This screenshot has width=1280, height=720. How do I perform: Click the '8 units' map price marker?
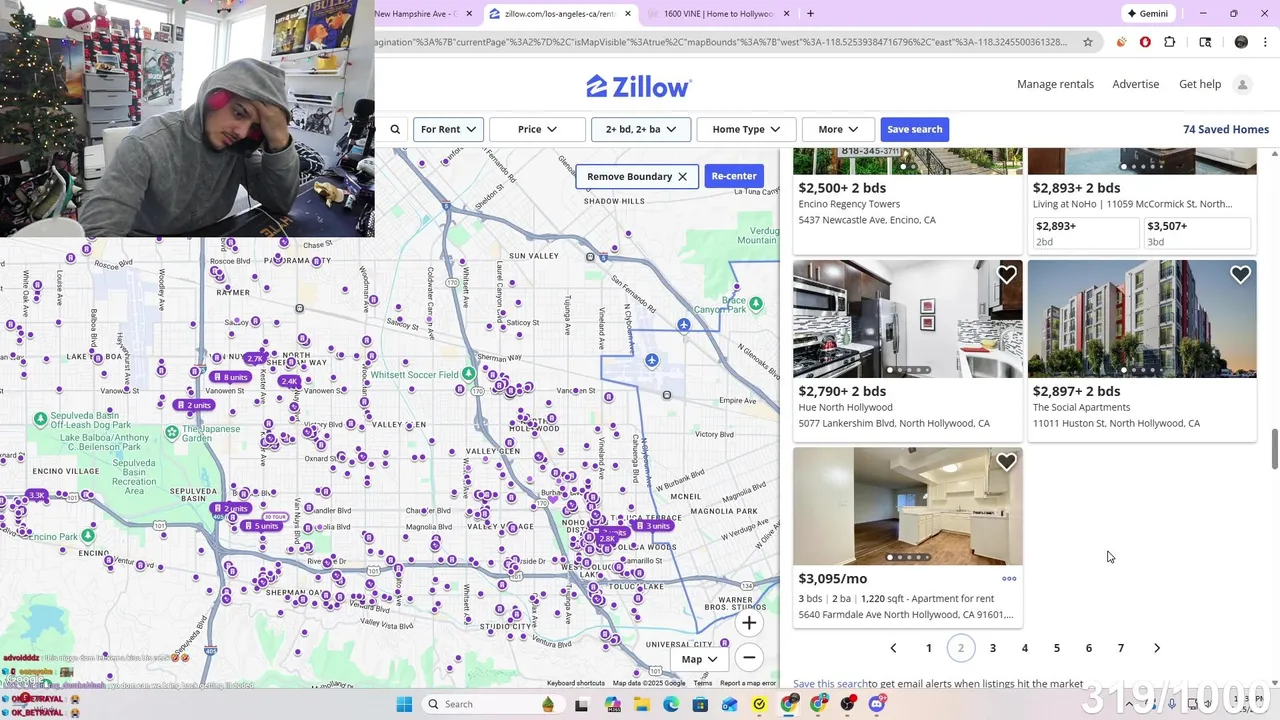click(x=229, y=377)
